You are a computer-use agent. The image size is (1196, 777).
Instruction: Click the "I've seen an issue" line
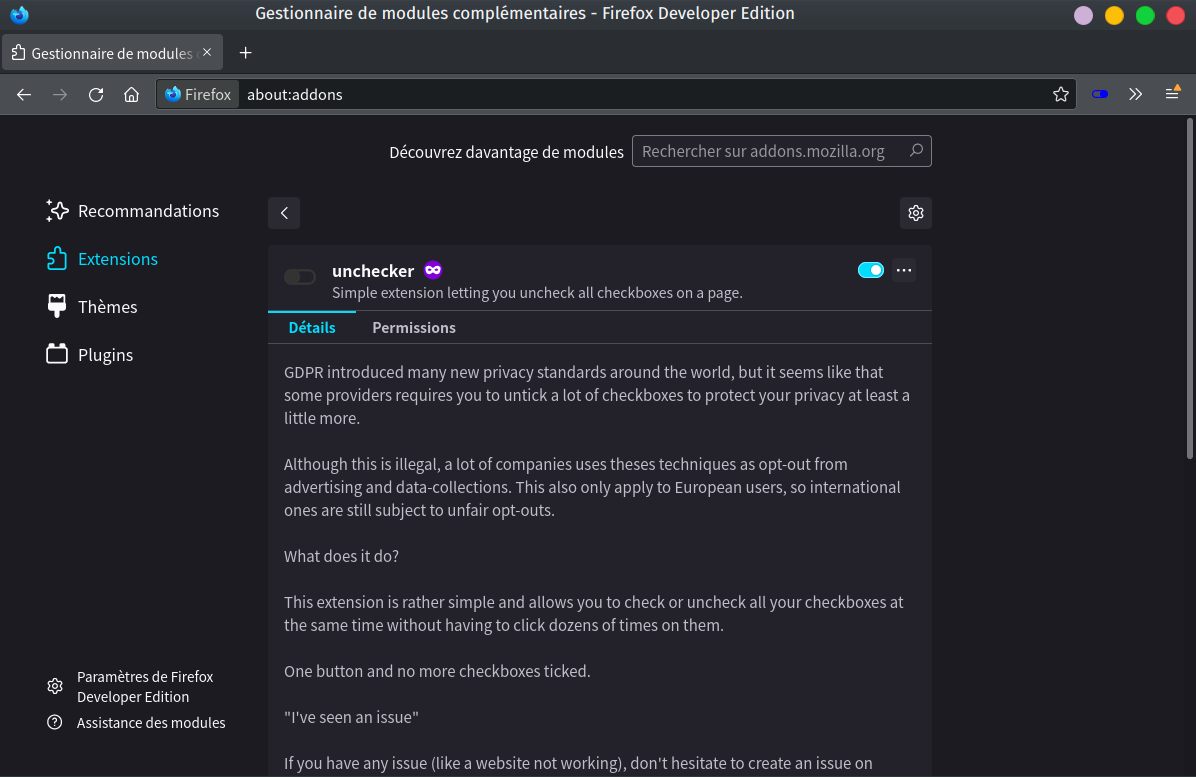tap(351, 717)
